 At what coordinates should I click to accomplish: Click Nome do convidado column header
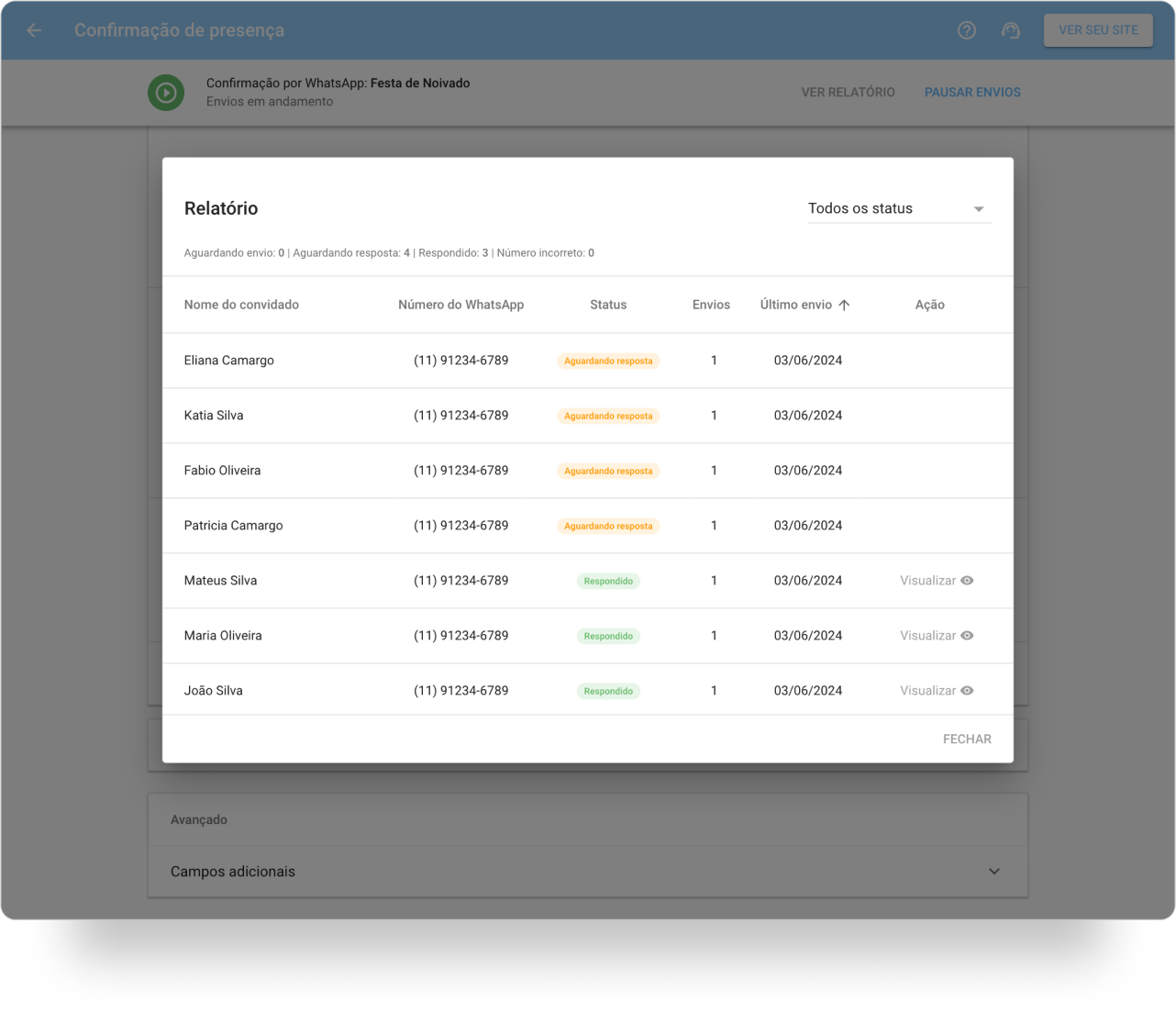(241, 305)
